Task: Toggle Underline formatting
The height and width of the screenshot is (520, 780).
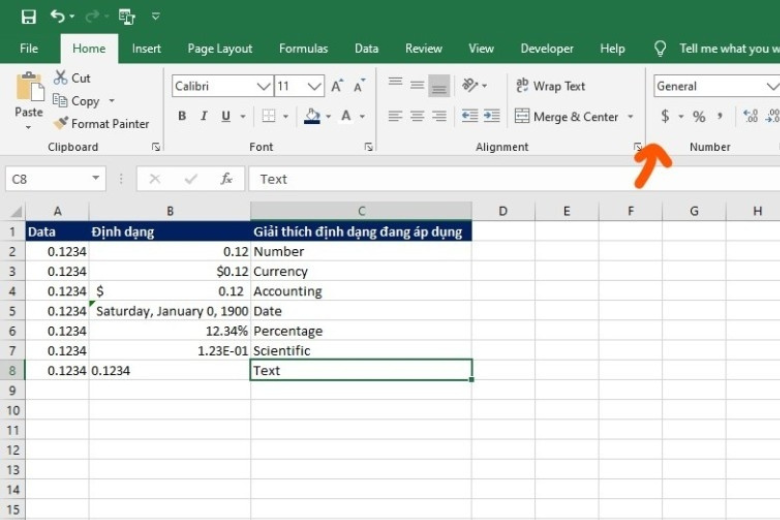Action: 226,116
